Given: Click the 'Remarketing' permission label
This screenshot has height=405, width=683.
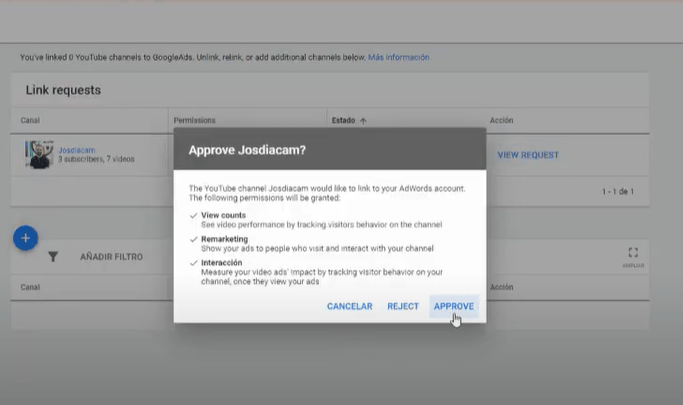Looking at the screenshot, I should click(x=224, y=239).
